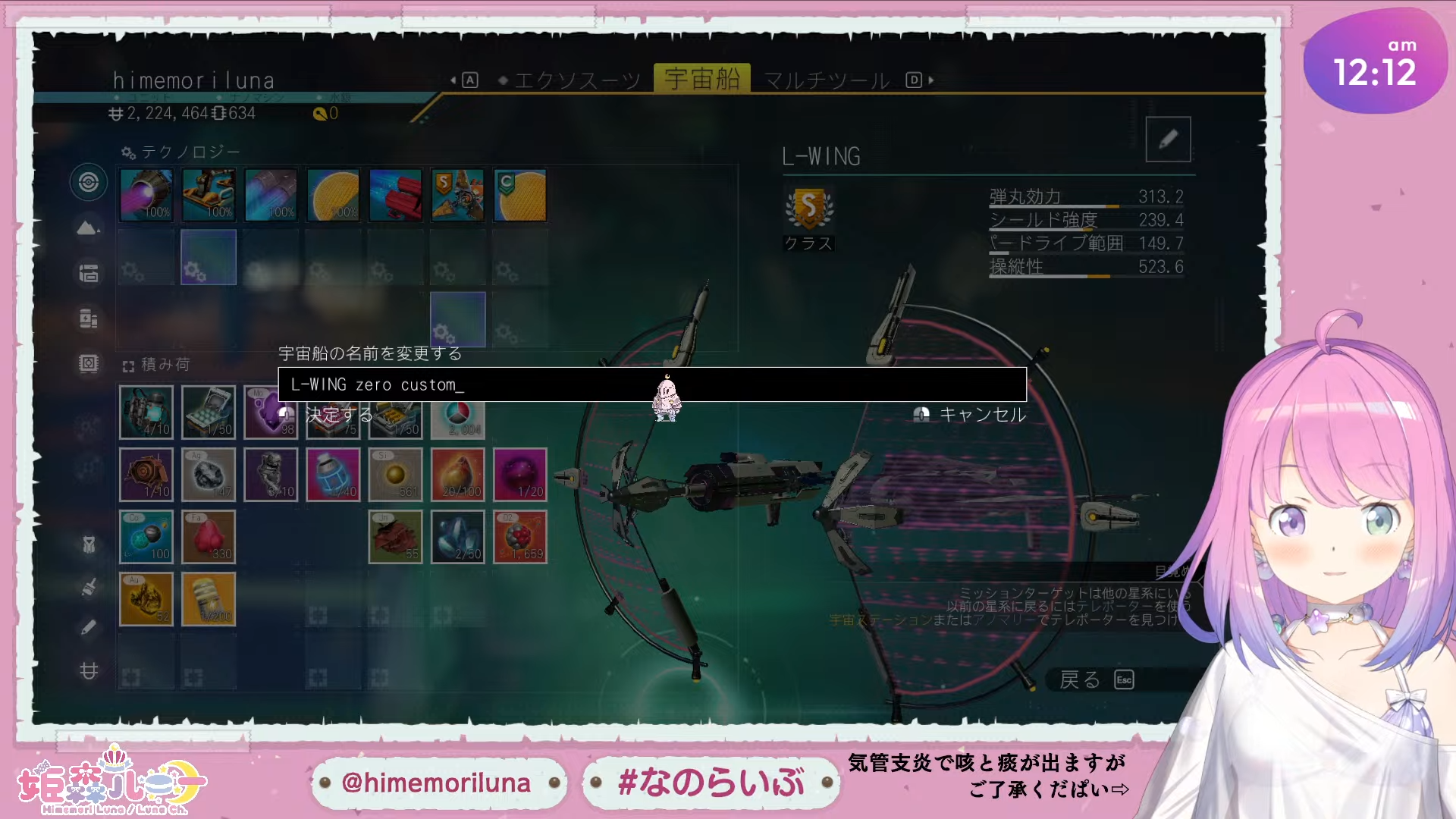Click the nanites count 634
Viewport: 1456px width, 819px height.
(234, 113)
